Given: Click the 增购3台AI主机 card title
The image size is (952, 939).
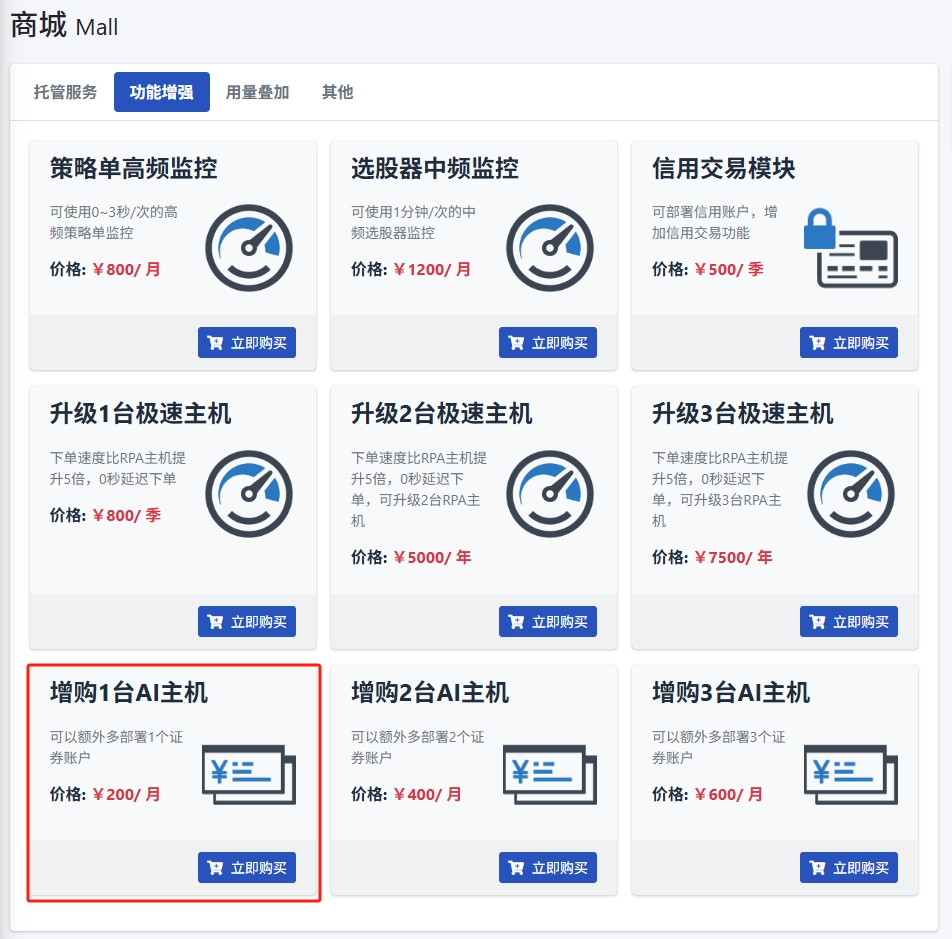Looking at the screenshot, I should 731,692.
